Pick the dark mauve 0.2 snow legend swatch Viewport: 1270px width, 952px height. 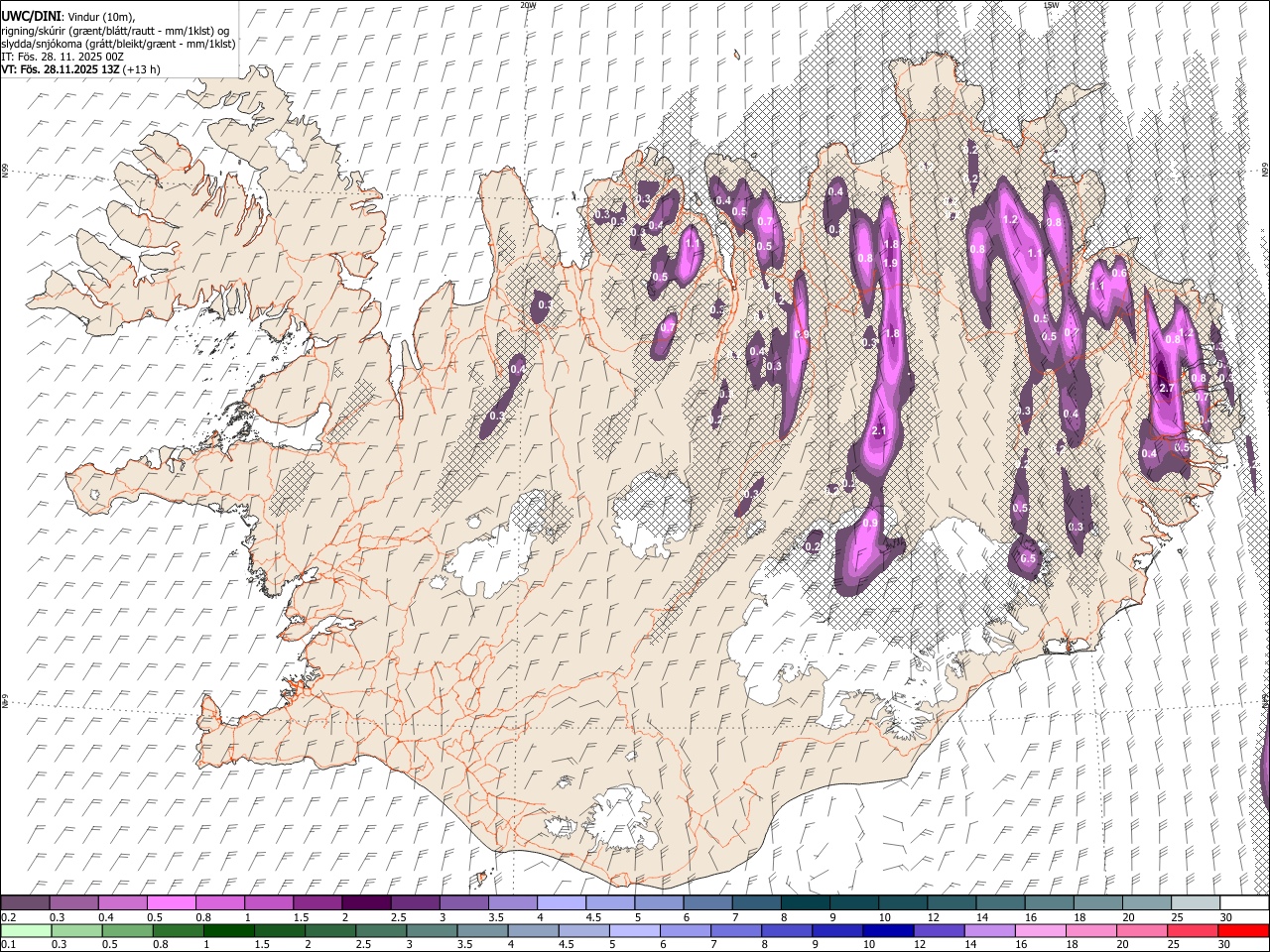(25, 903)
